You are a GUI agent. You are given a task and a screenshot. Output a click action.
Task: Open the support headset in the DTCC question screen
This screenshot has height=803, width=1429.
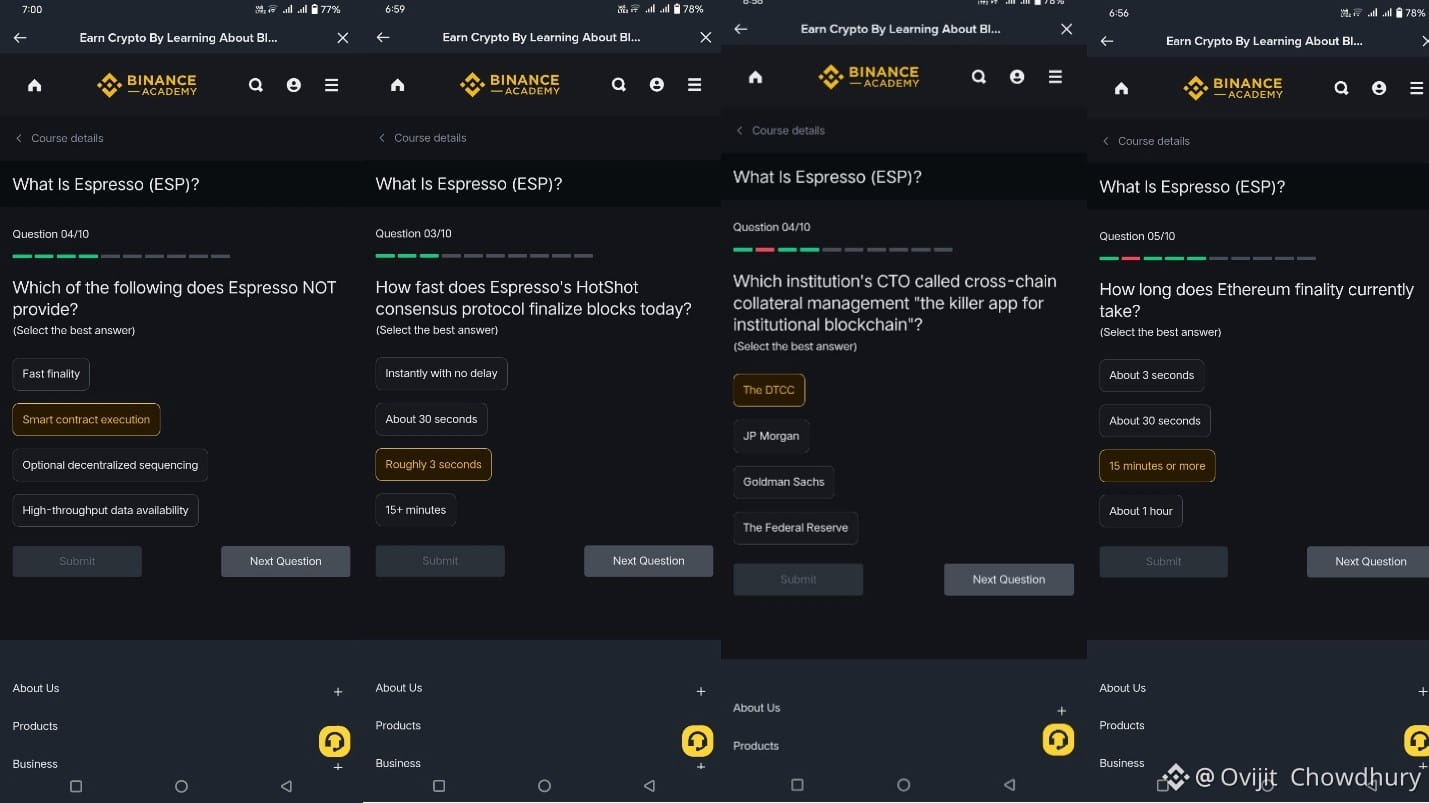1058,739
